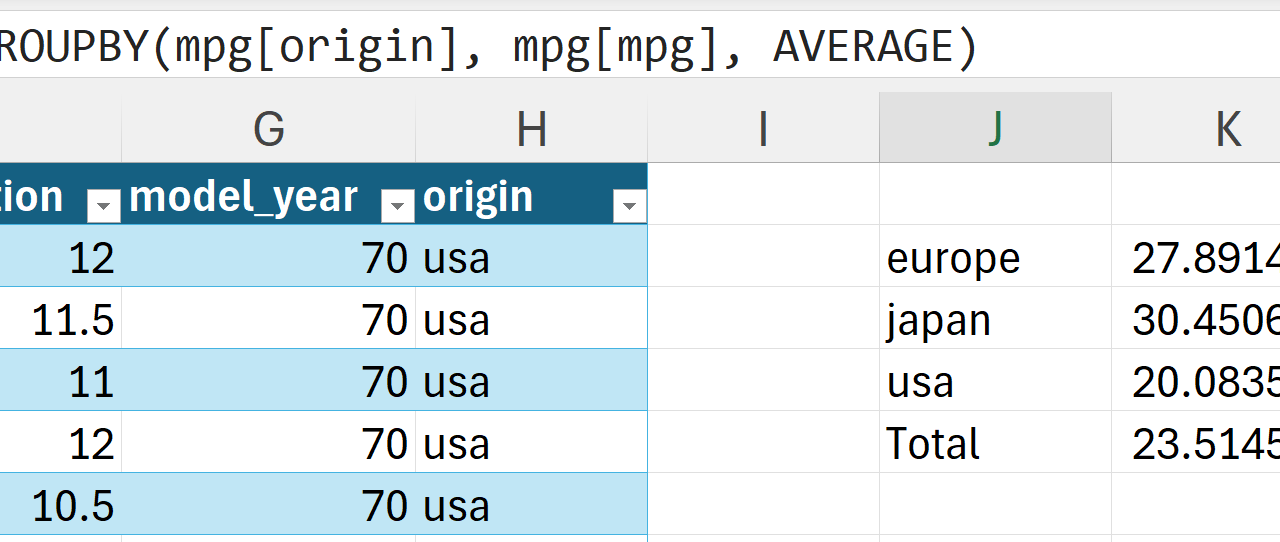The height and width of the screenshot is (542, 1280).
Task: Open the origin column filter dropdown
Action: (629, 206)
